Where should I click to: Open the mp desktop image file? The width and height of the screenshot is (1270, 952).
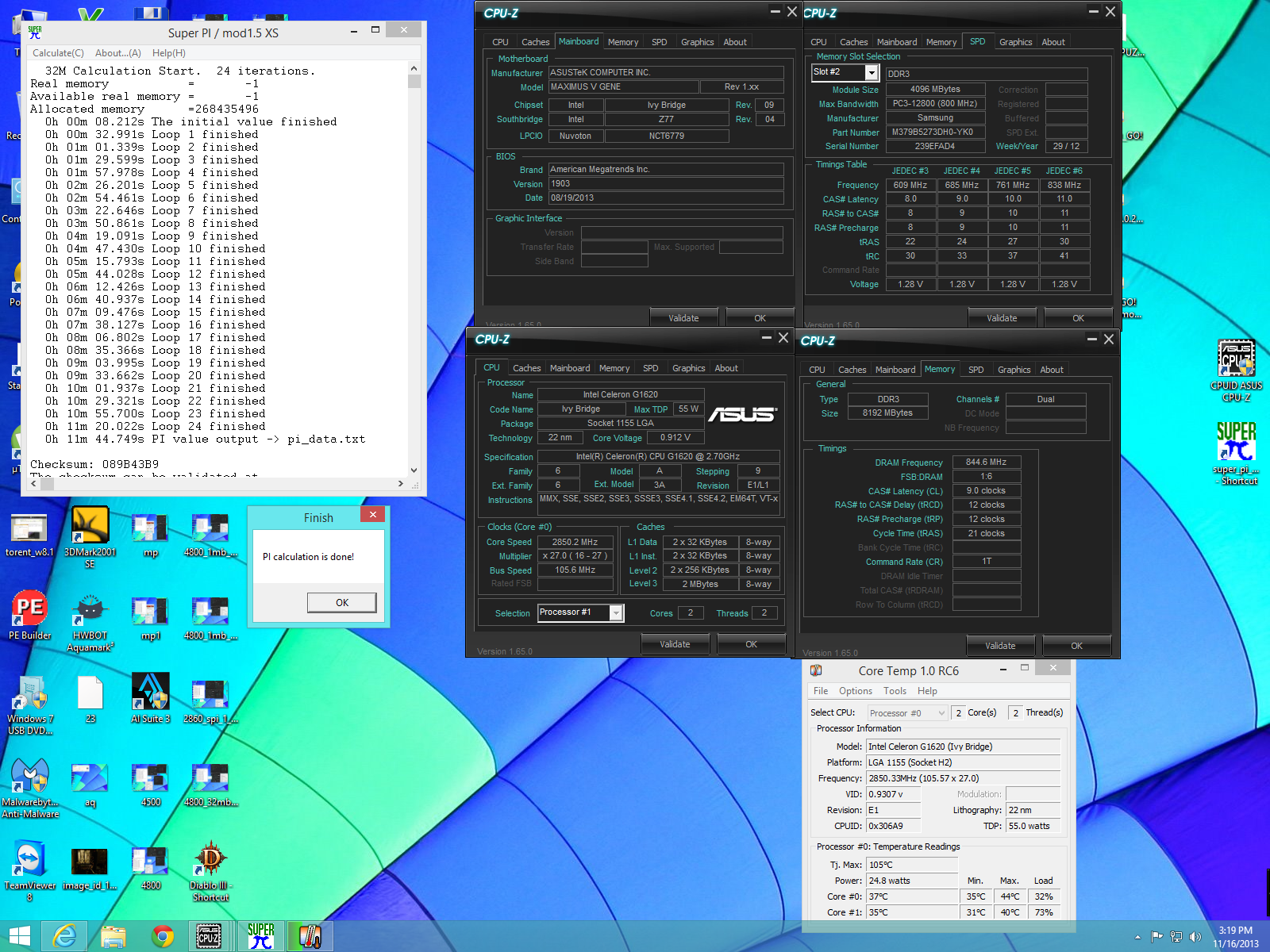coord(150,535)
